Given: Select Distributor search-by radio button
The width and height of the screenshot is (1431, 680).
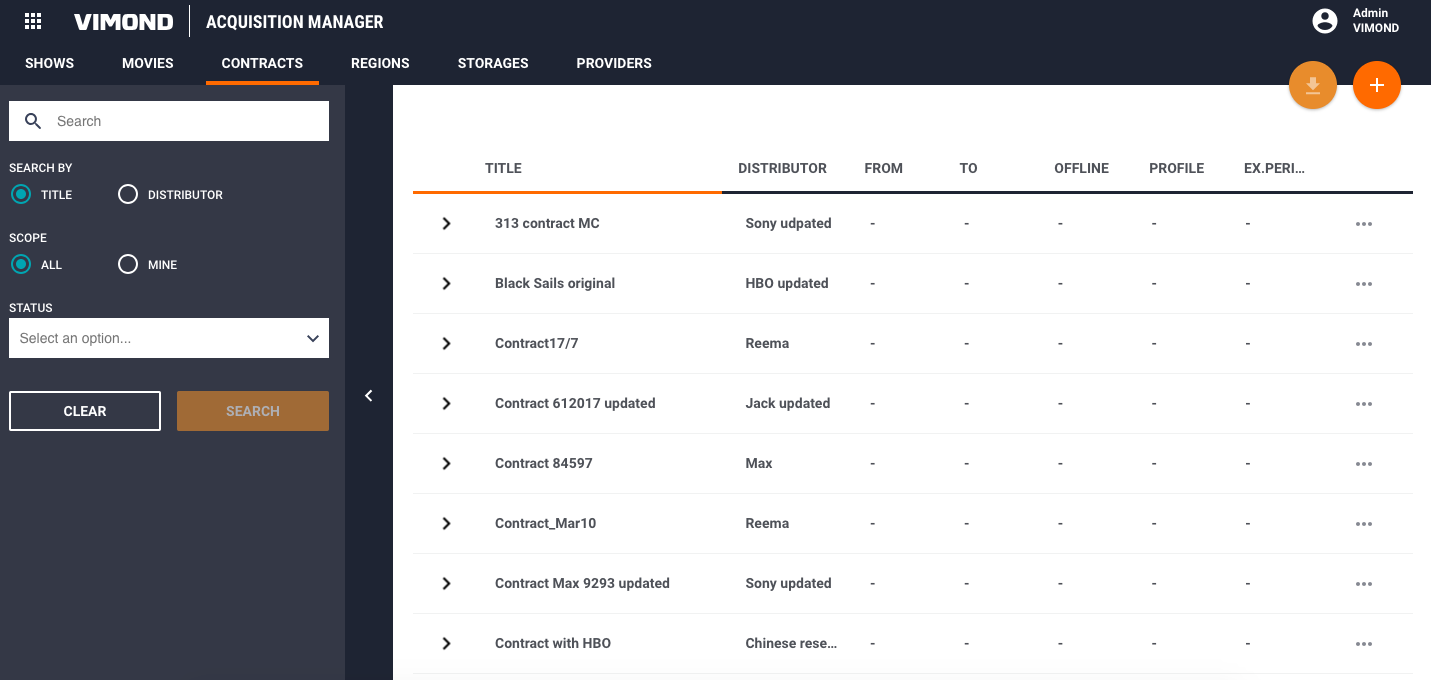Looking at the screenshot, I should (x=128, y=194).
